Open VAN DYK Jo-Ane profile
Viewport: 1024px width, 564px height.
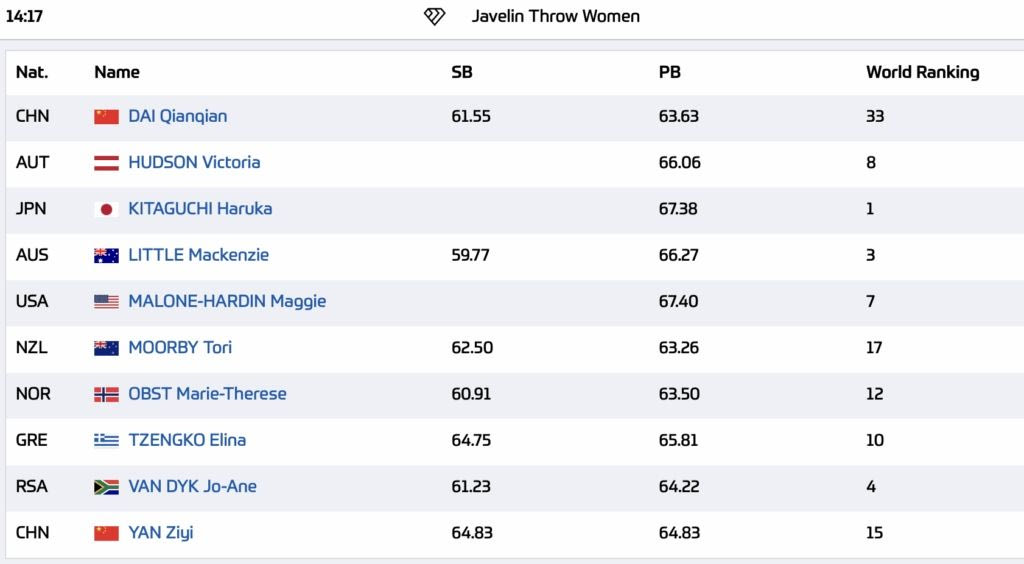tap(192, 487)
